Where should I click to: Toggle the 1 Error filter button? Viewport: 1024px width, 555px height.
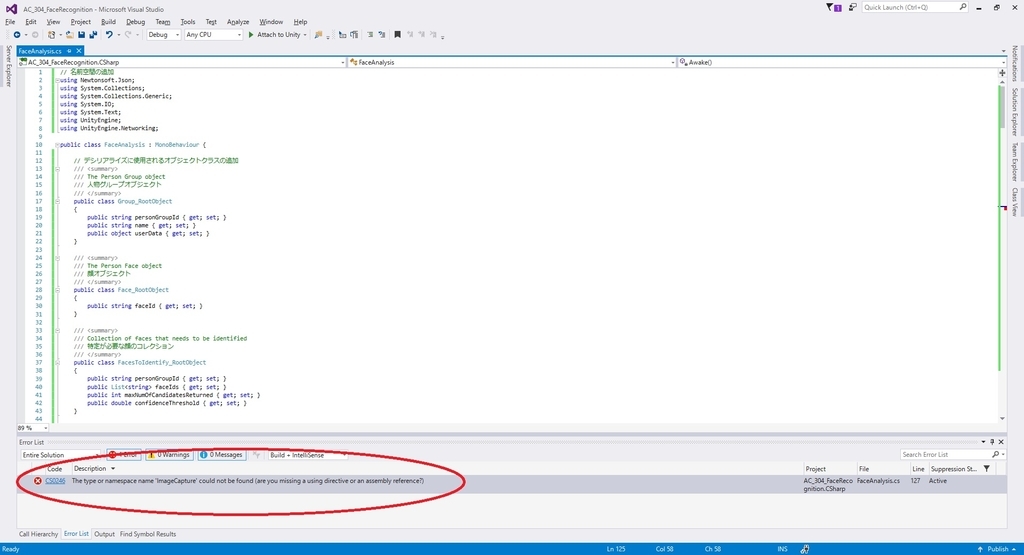(x=123, y=455)
